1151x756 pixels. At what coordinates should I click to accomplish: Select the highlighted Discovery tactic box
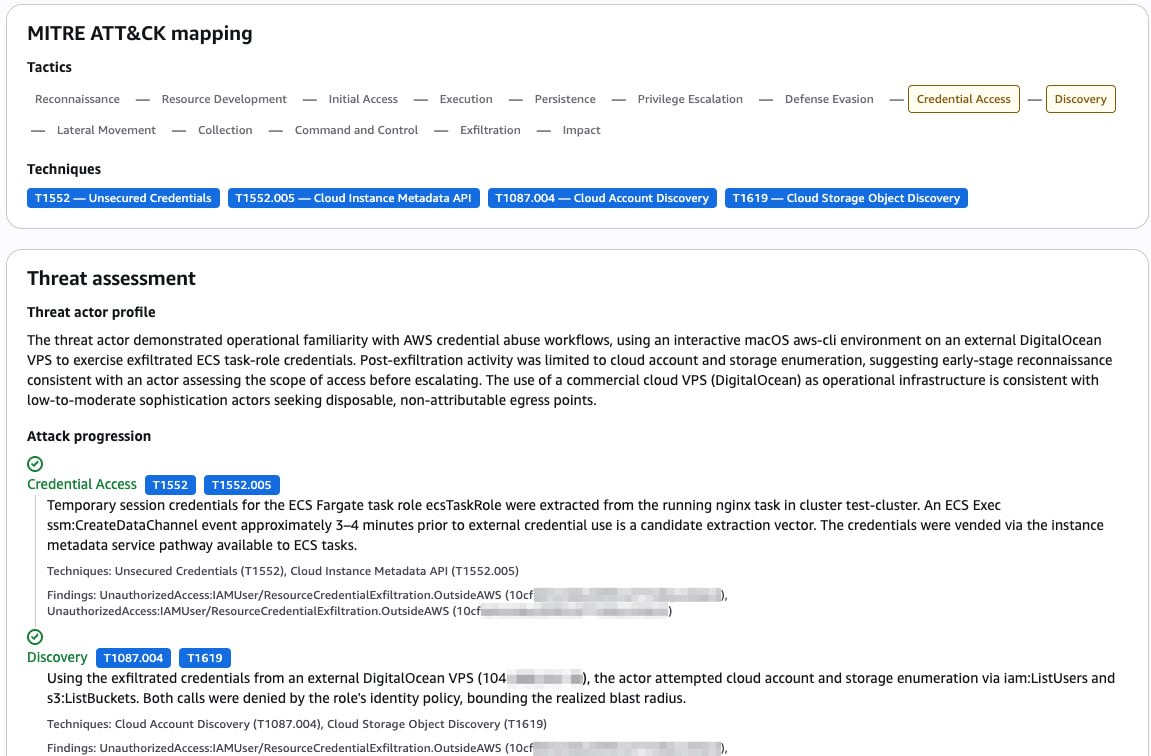click(1080, 99)
